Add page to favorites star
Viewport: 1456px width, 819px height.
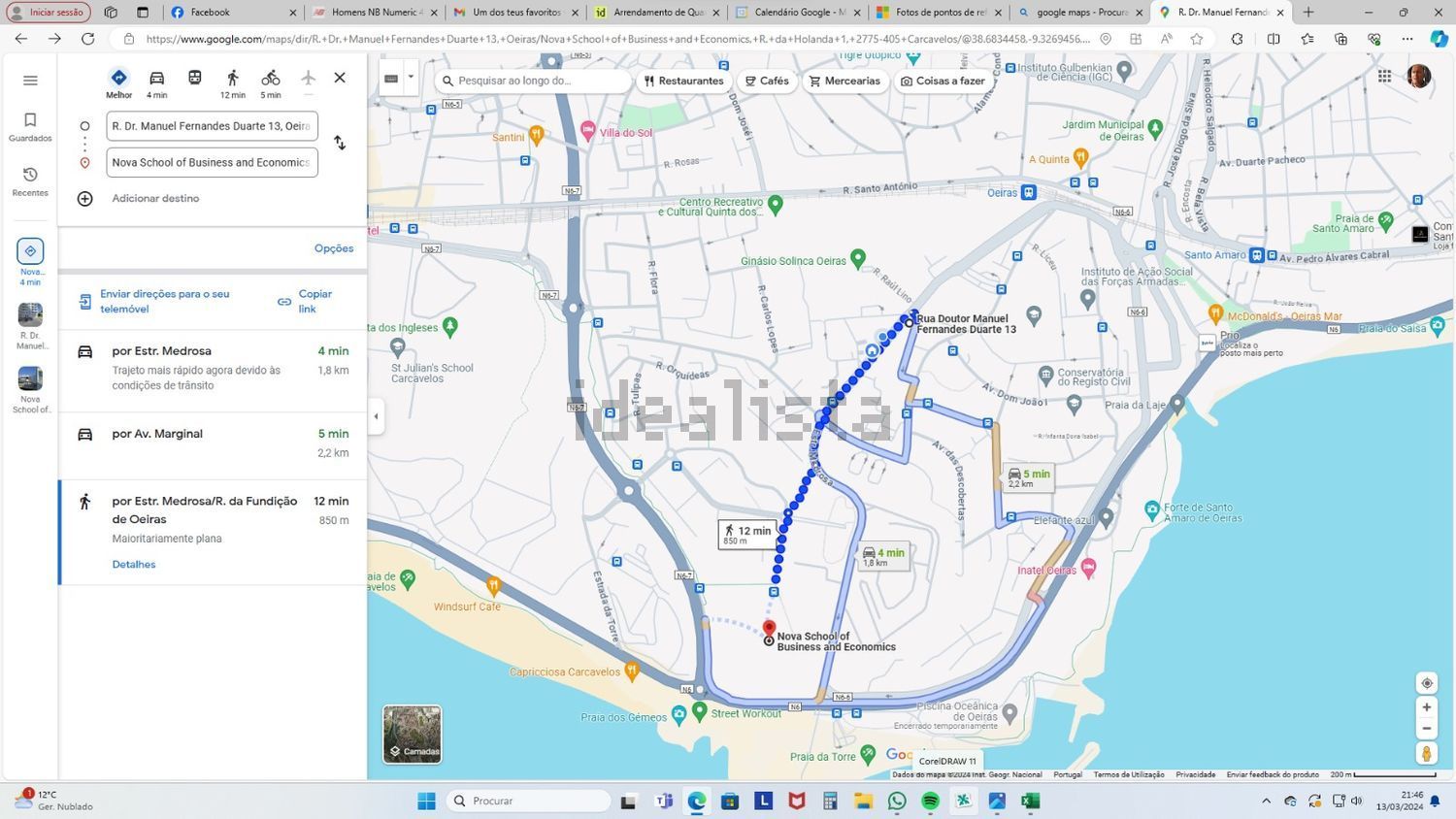click(x=1197, y=39)
